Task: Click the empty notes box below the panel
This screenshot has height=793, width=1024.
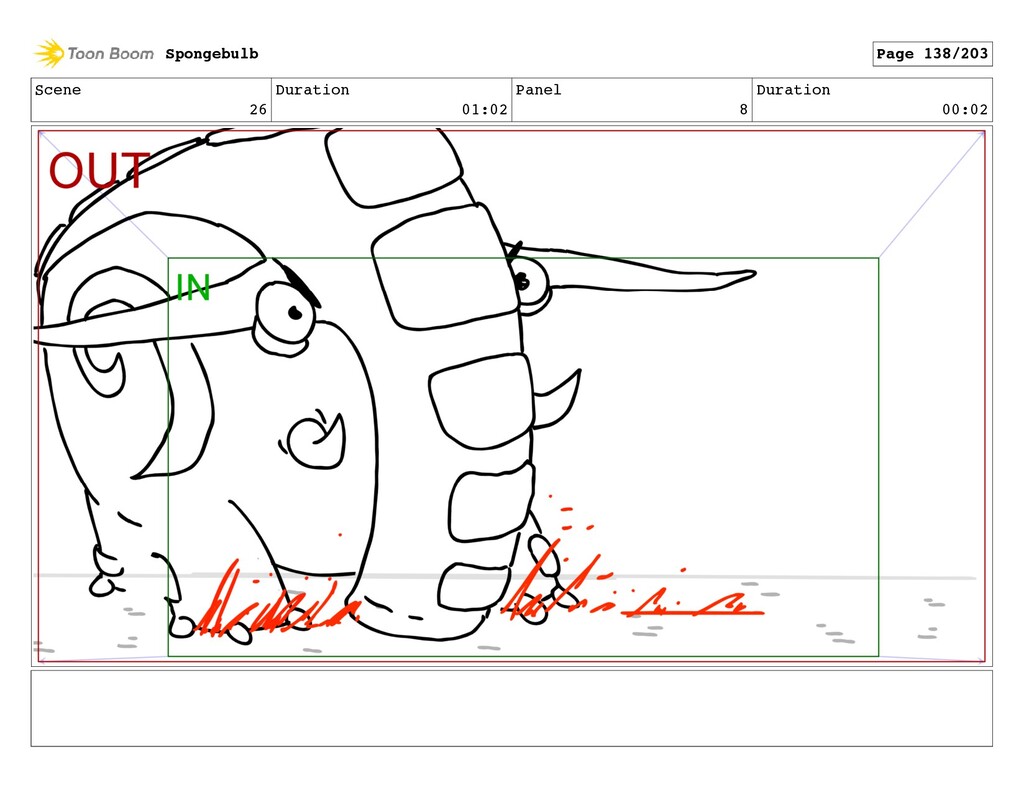Action: pyautogui.click(x=511, y=708)
